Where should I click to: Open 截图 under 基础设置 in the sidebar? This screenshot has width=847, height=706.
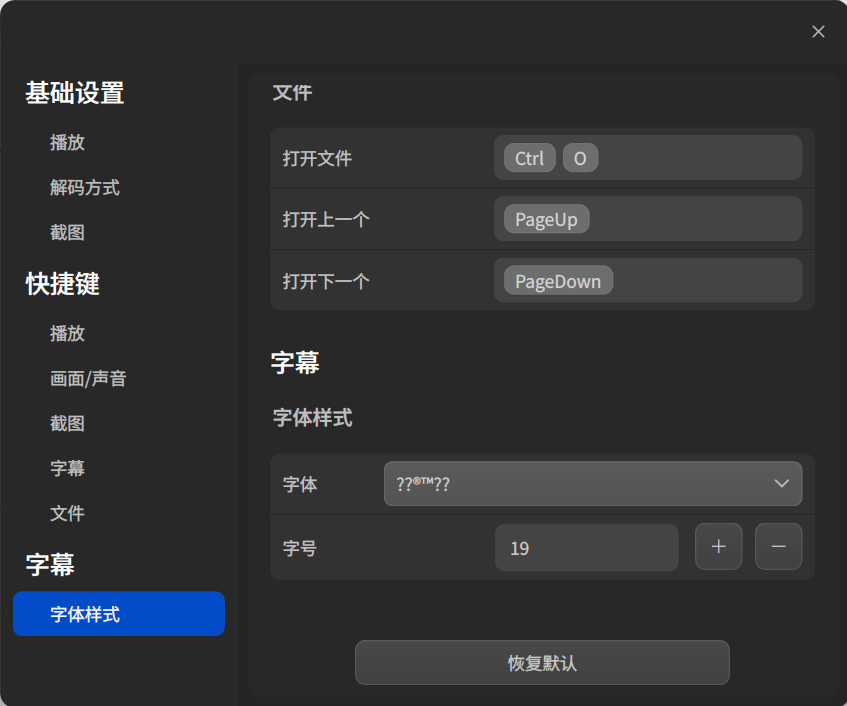(x=68, y=233)
